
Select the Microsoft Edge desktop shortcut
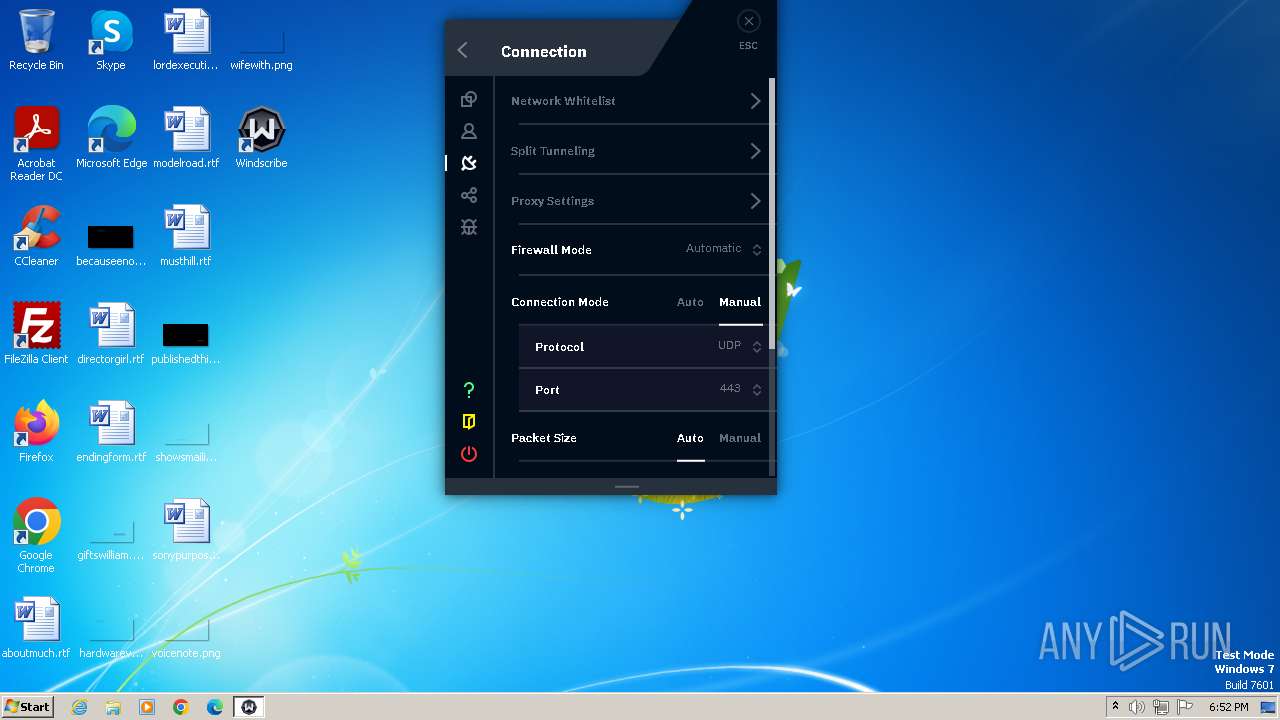point(111,138)
